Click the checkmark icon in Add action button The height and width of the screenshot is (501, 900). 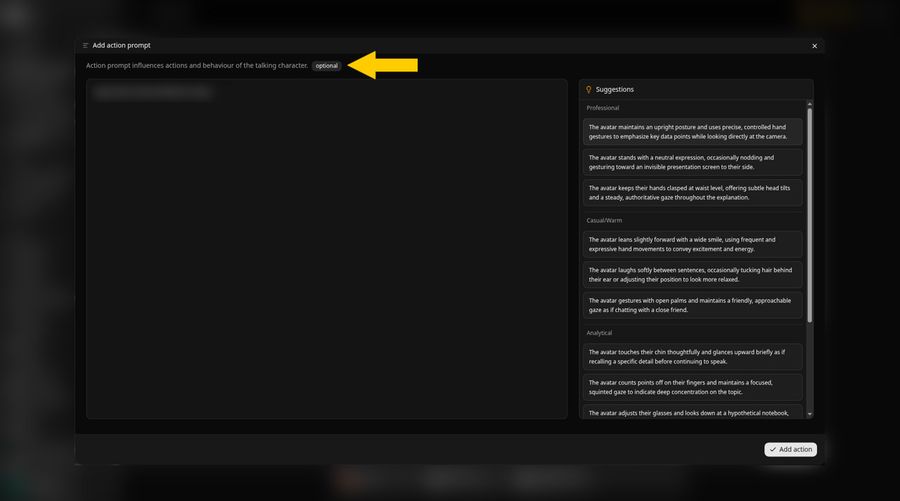(x=773, y=449)
